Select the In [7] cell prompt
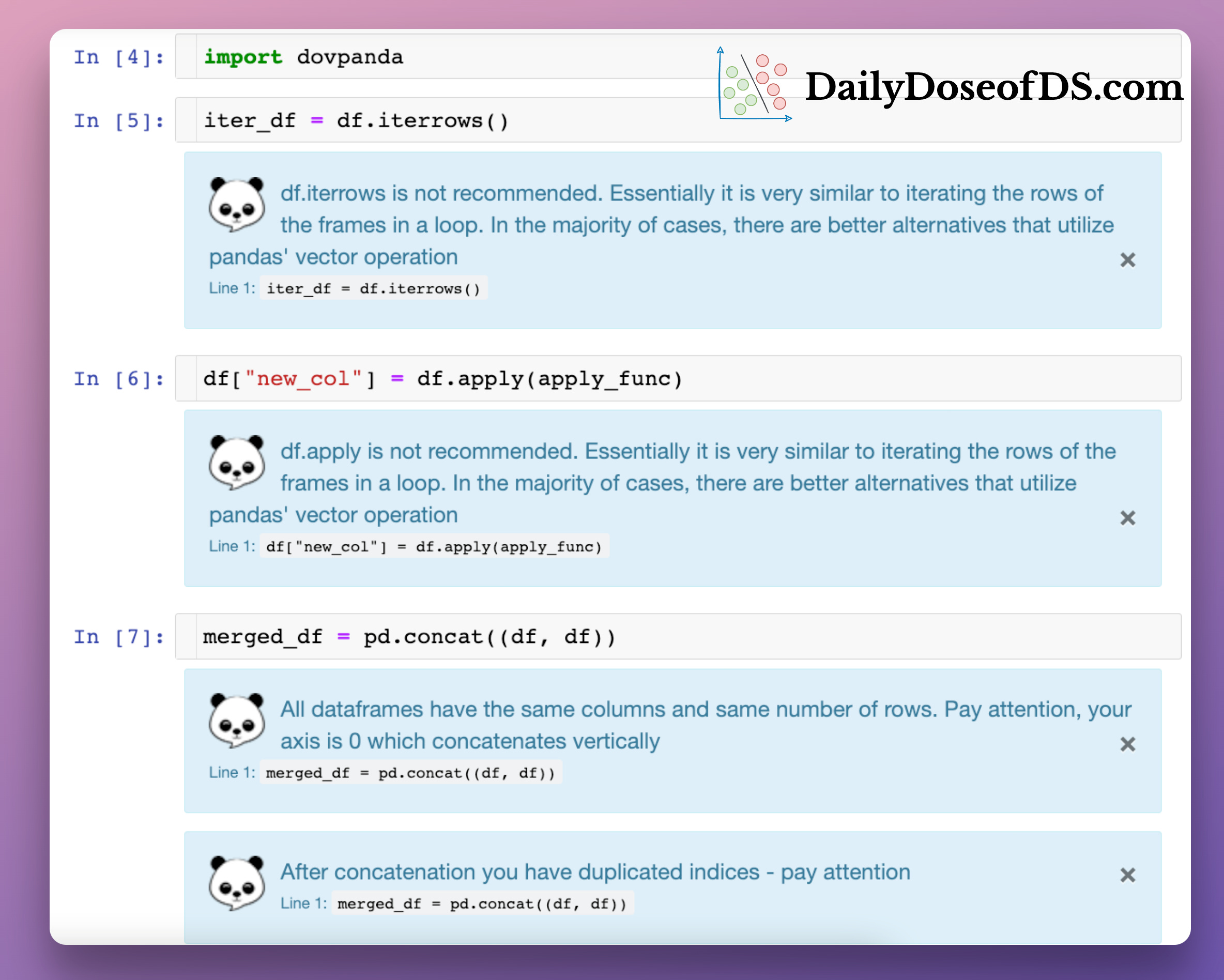Image resolution: width=1224 pixels, height=980 pixels. (x=117, y=636)
